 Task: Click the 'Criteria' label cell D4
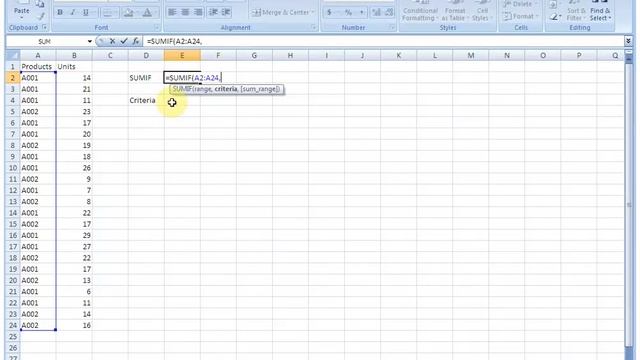point(146,100)
